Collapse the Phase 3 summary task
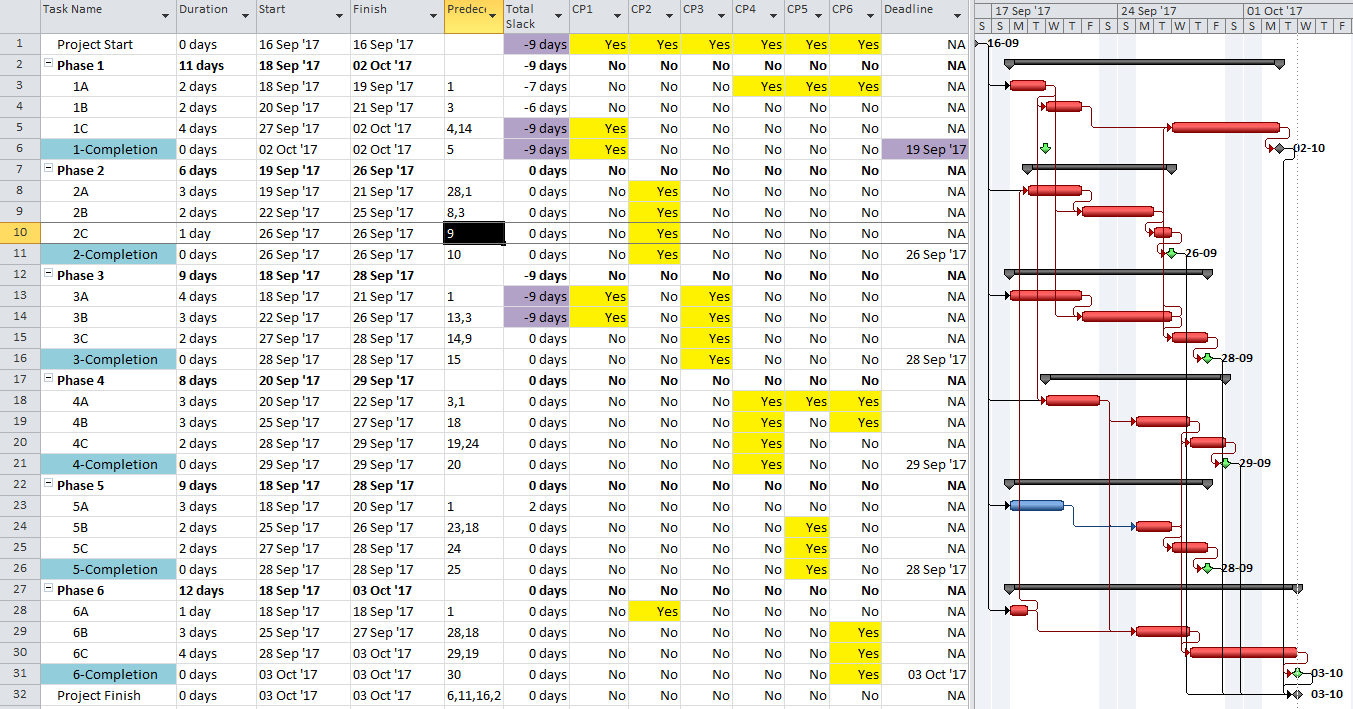This screenshot has height=709, width=1353. click(48, 275)
